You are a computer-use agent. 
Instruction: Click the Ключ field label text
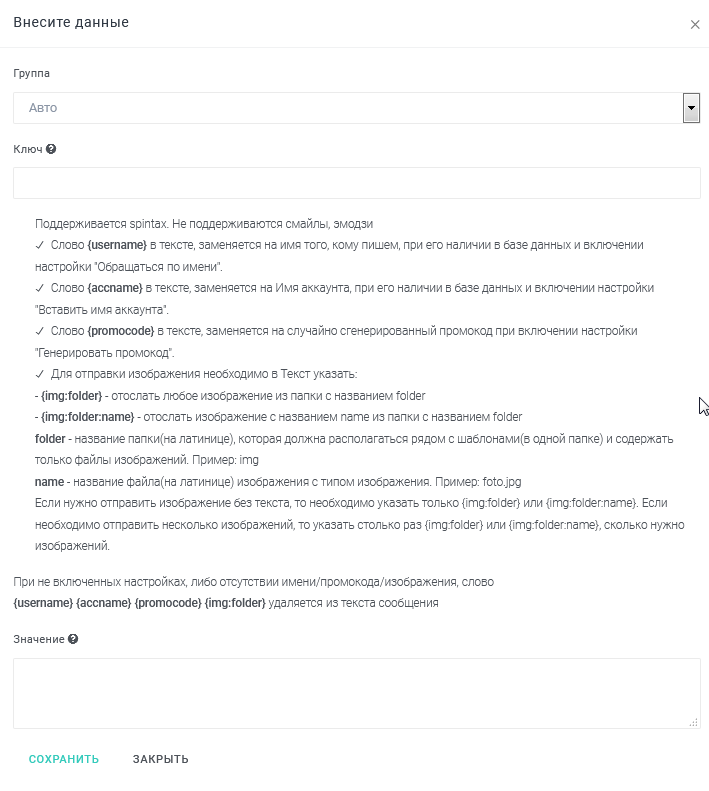click(x=27, y=149)
